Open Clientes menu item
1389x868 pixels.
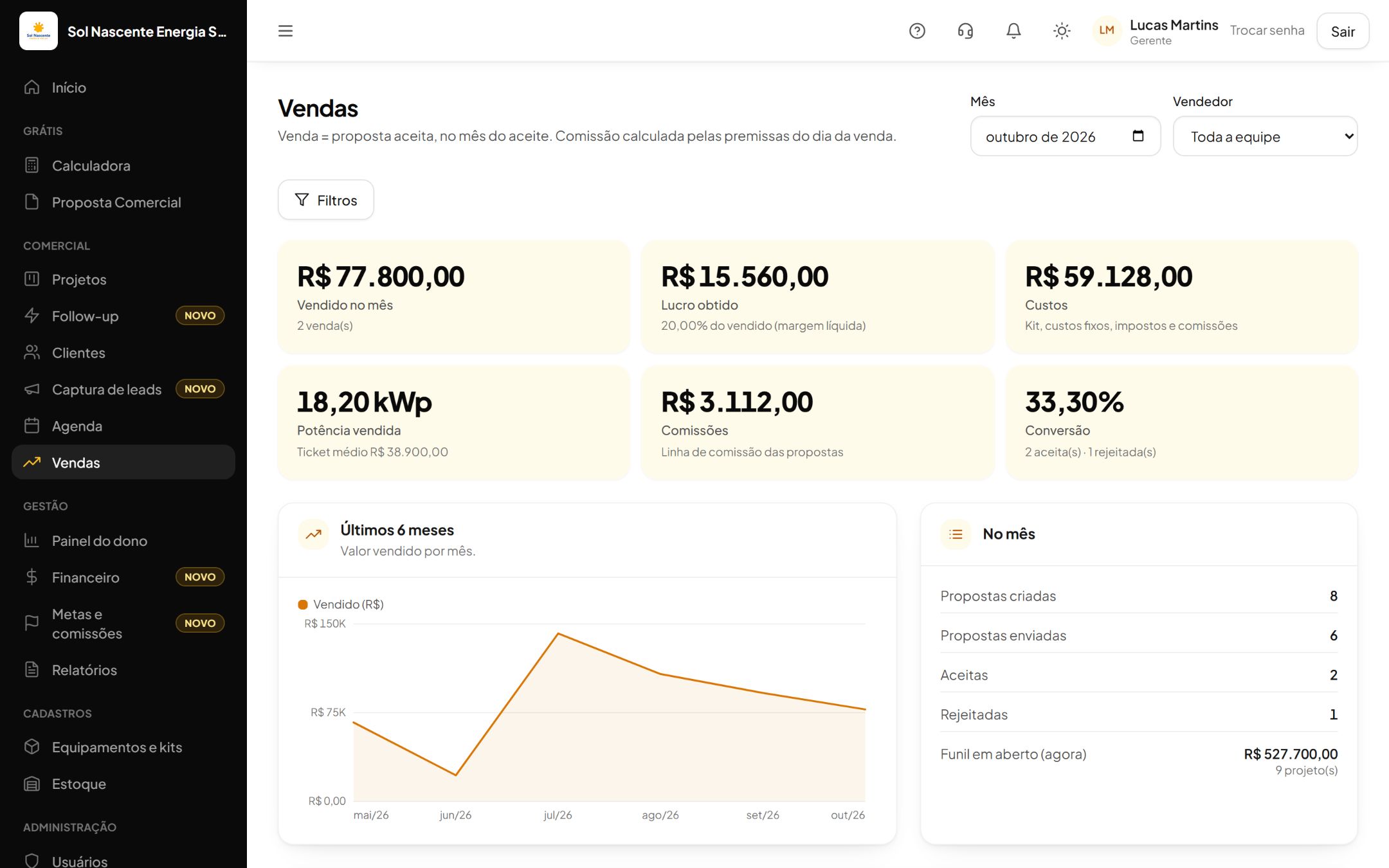(123, 352)
